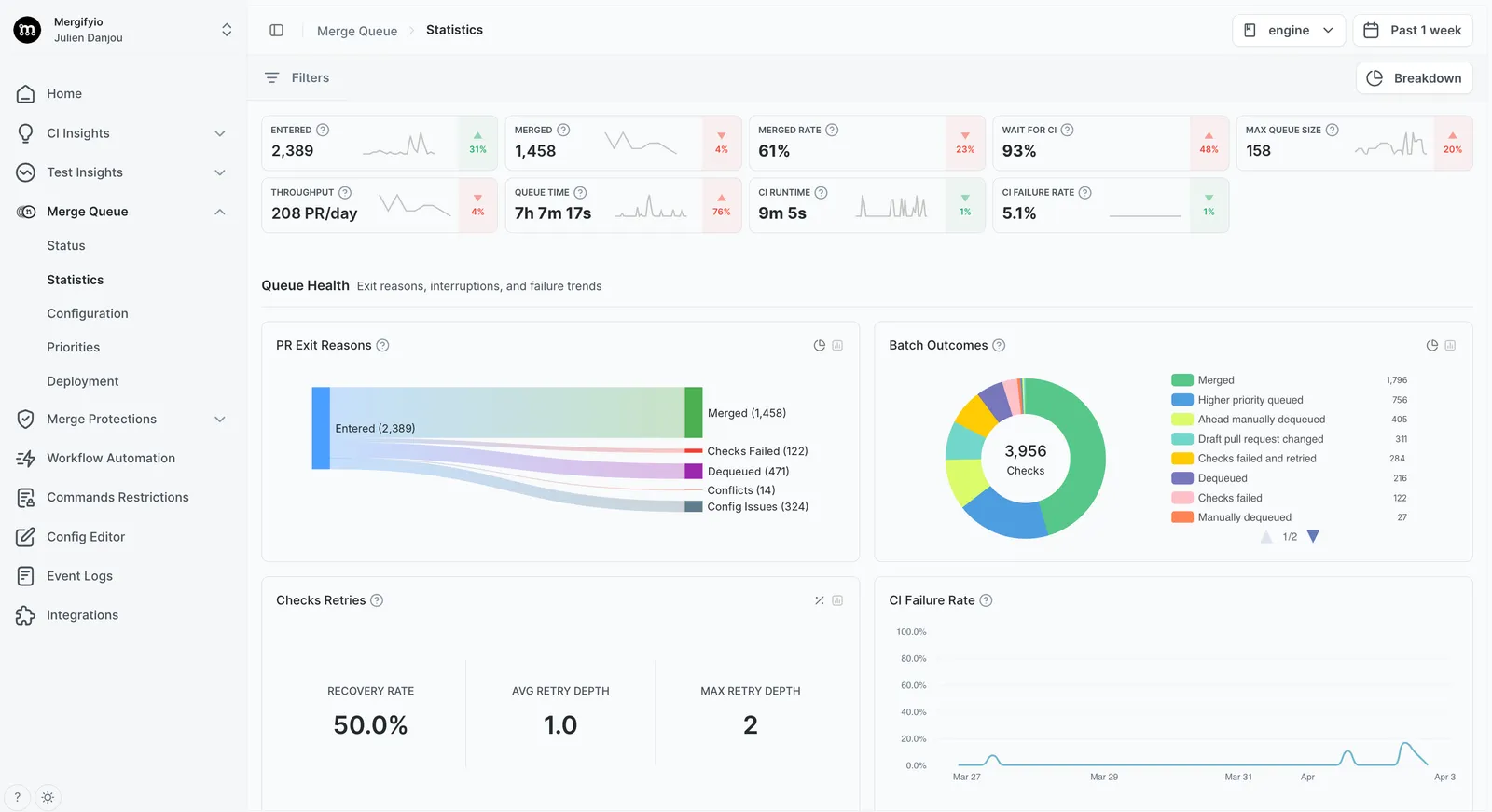Open the engine repository dropdown
Viewport: 1492px width, 812px height.
pyautogui.click(x=1289, y=30)
